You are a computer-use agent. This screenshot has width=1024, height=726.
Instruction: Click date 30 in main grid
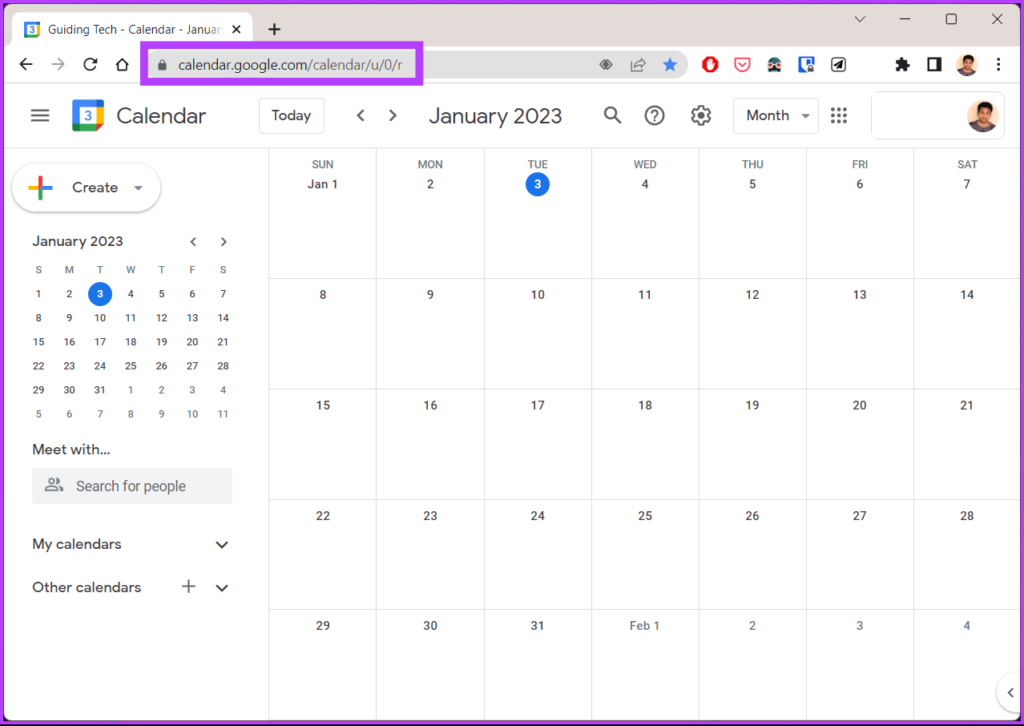430,625
